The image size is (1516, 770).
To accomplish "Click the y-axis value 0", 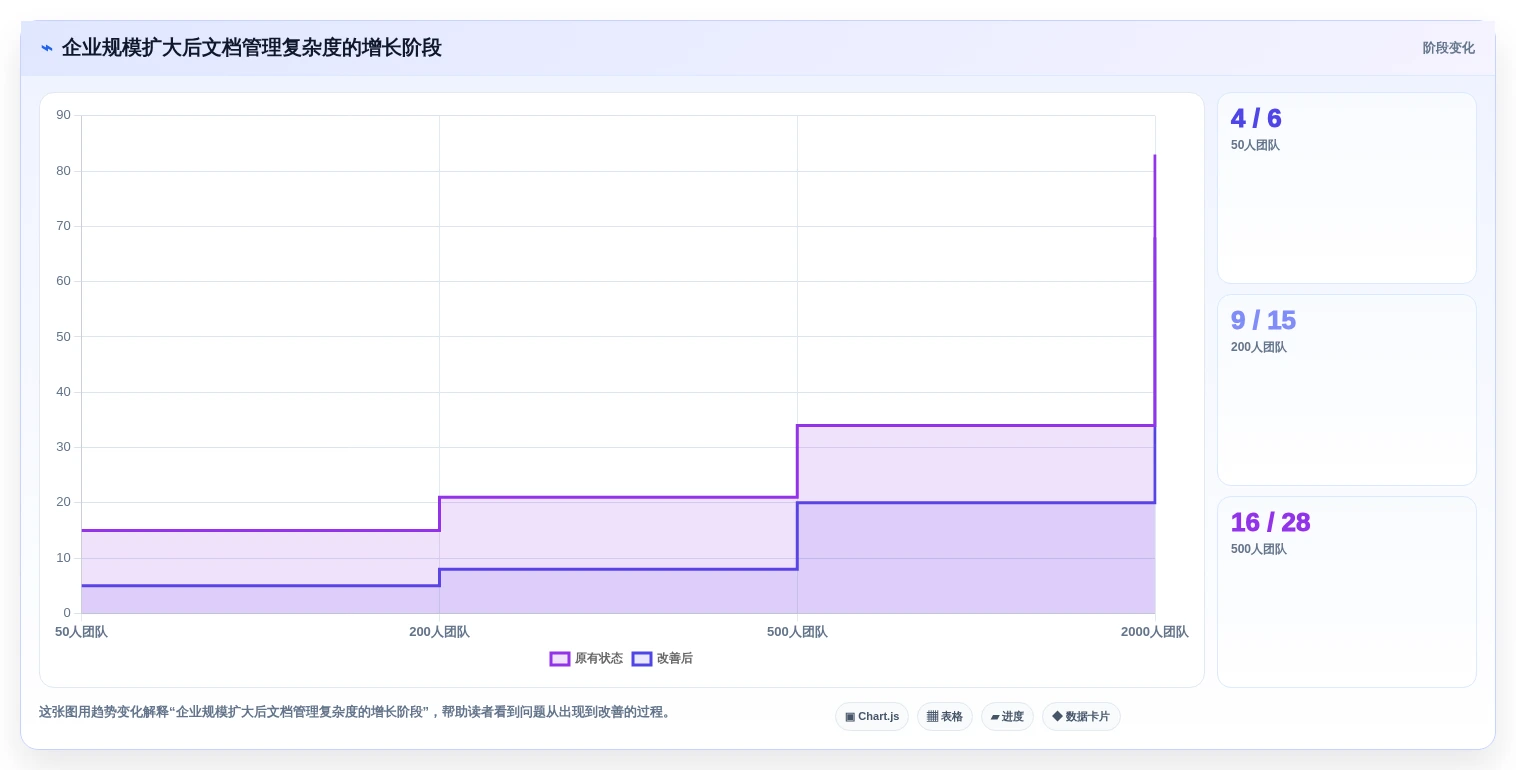I will tap(67, 613).
